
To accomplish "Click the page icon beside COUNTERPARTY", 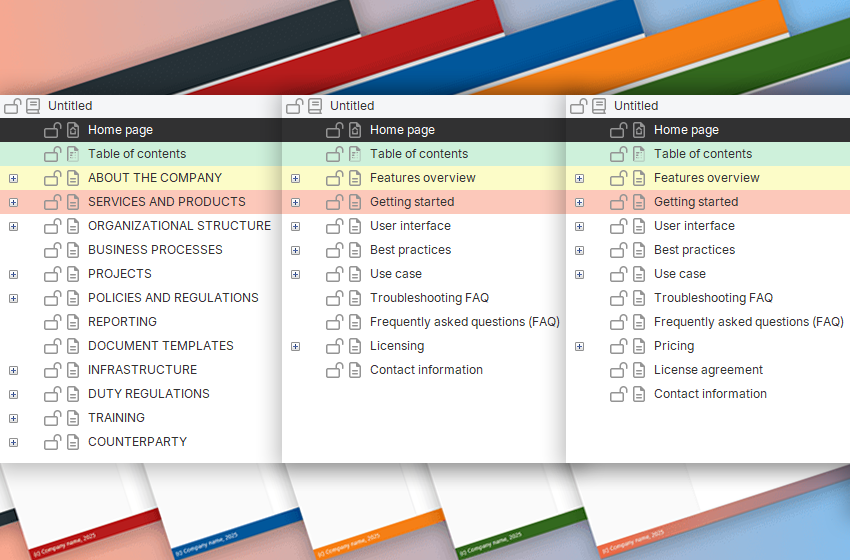I will [x=73, y=442].
